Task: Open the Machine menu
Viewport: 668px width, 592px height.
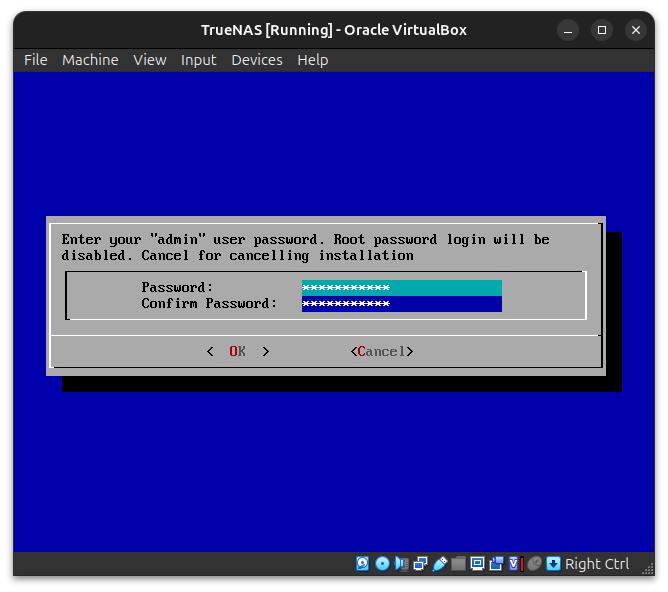Action: click(90, 60)
